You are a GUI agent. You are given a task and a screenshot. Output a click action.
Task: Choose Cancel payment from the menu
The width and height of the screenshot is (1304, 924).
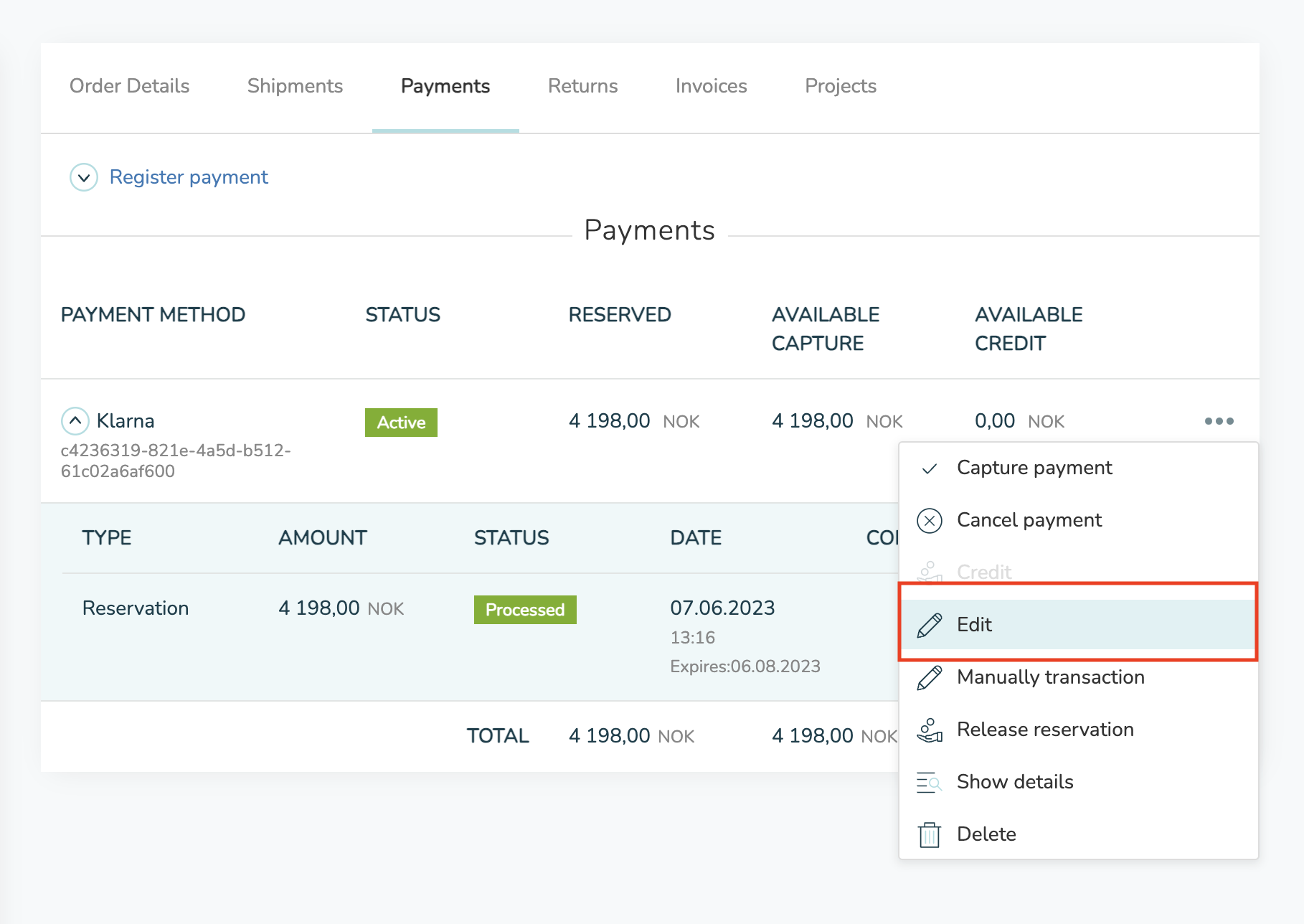pyautogui.click(x=1079, y=520)
